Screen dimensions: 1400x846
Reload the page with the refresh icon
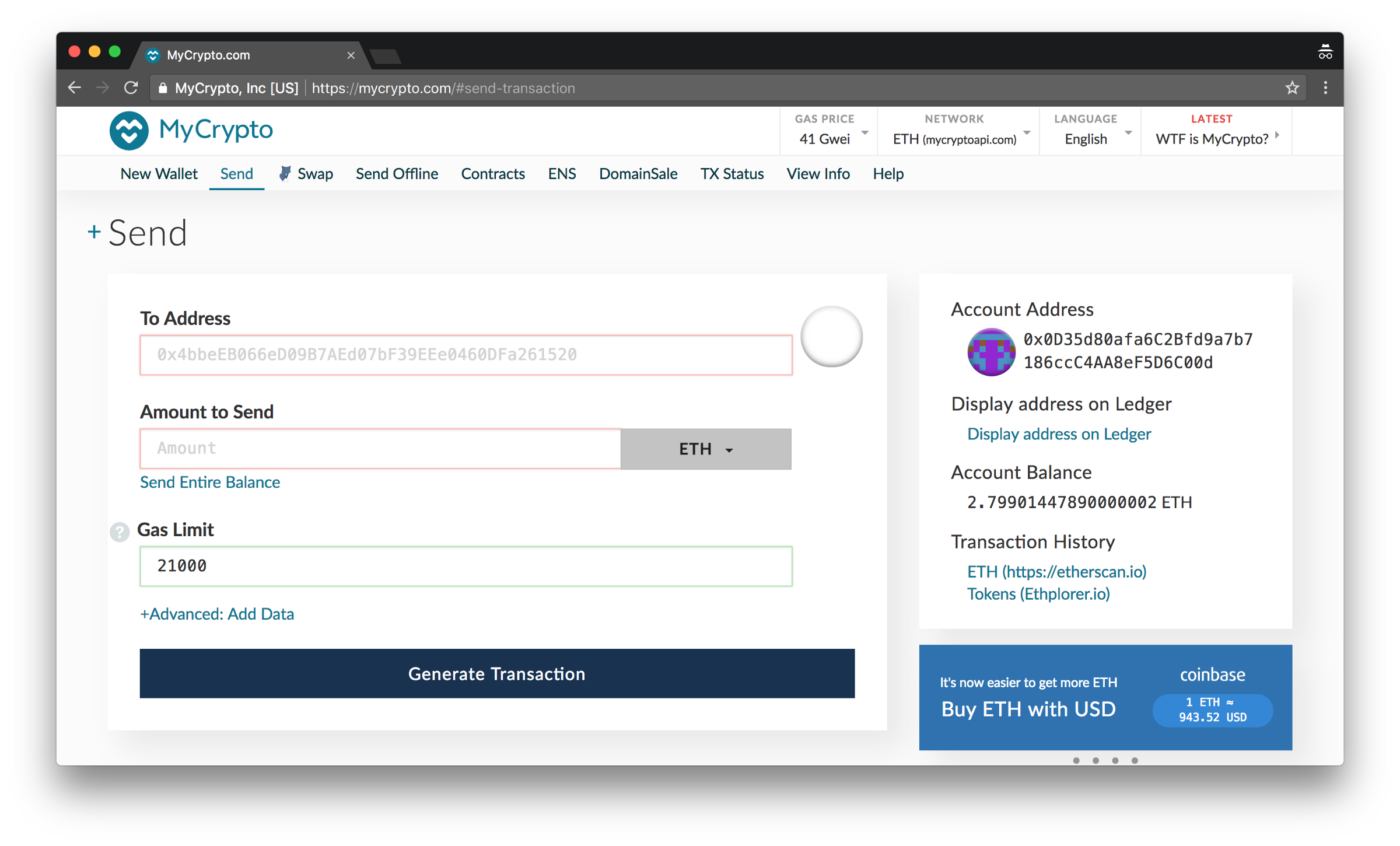pos(131,88)
